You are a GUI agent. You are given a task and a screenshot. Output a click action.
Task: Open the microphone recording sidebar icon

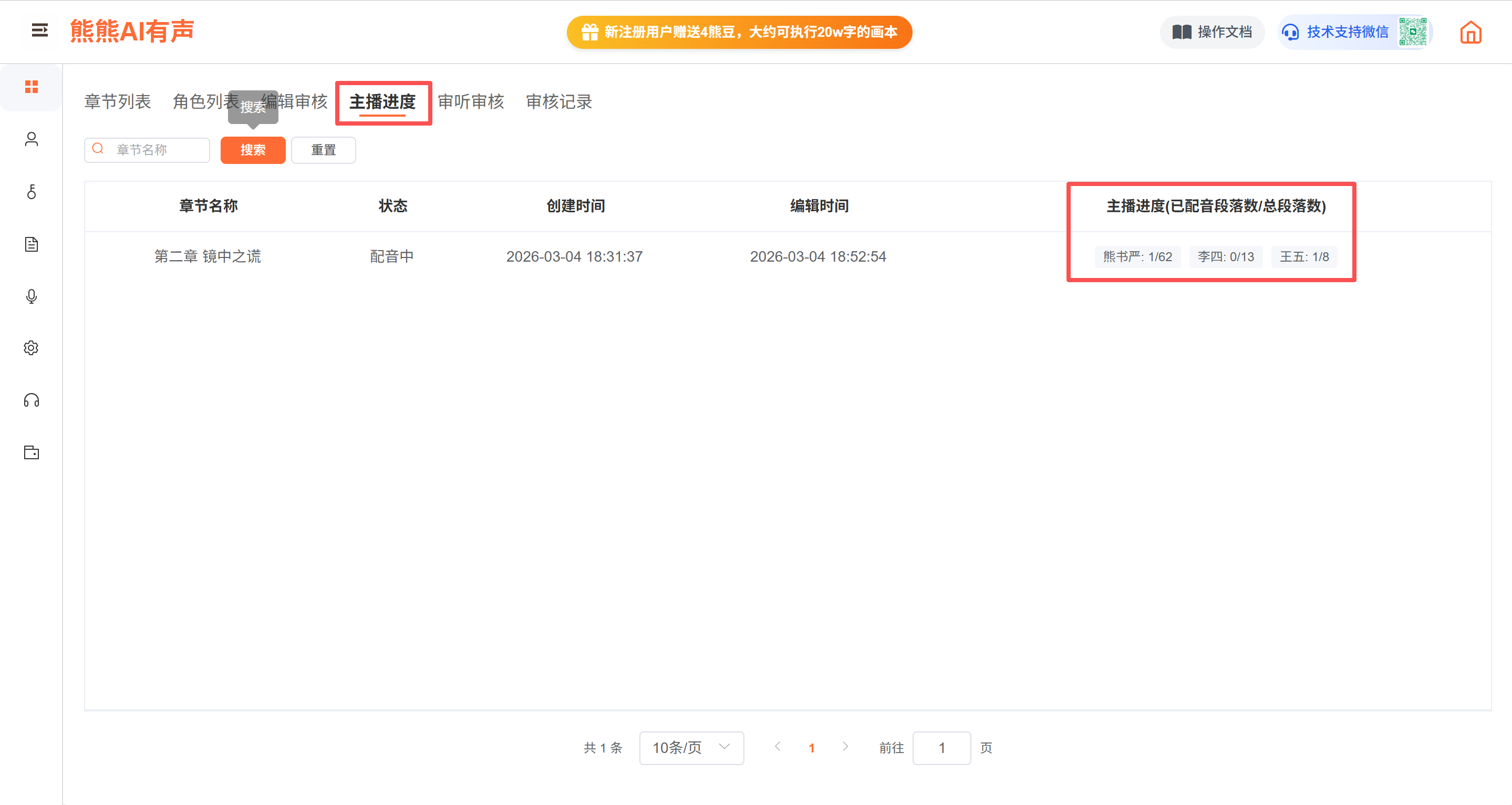pos(31,296)
